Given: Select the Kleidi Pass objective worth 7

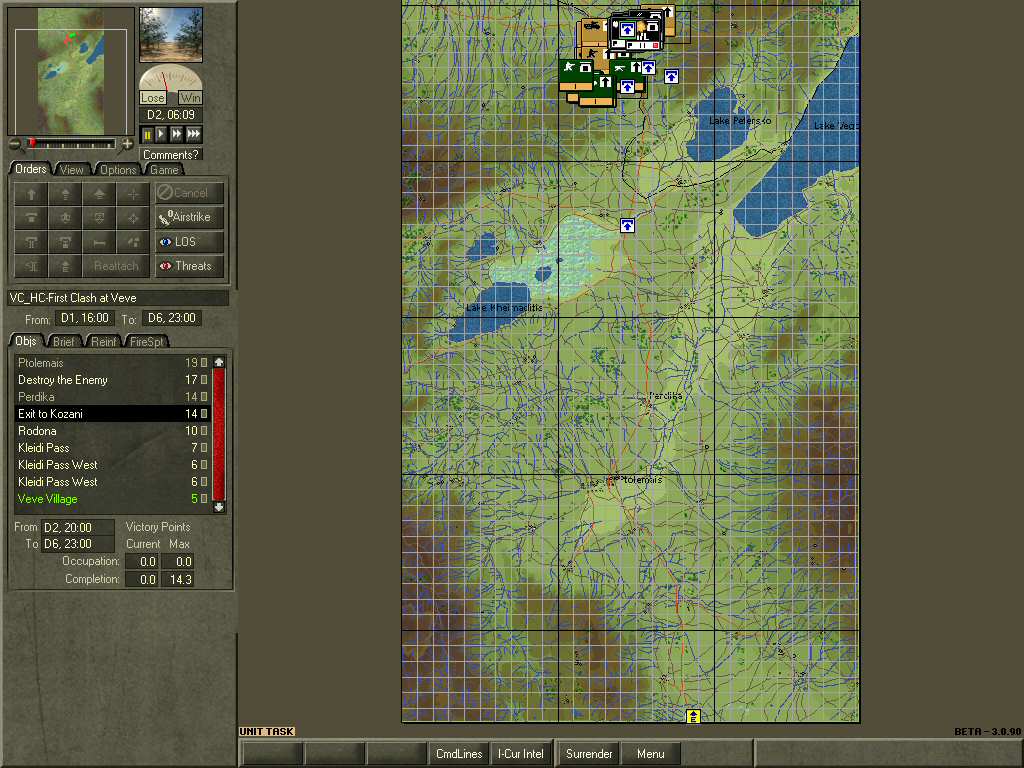Looking at the screenshot, I should pos(112,447).
